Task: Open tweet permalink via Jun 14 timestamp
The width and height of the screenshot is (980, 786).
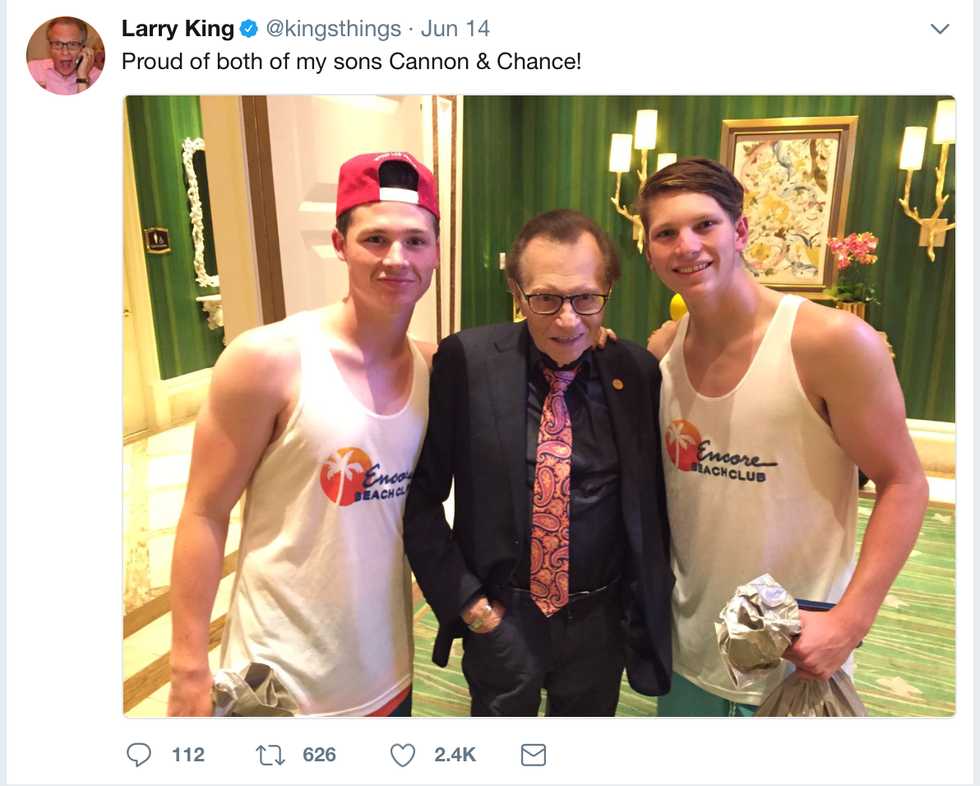Action: (x=455, y=29)
